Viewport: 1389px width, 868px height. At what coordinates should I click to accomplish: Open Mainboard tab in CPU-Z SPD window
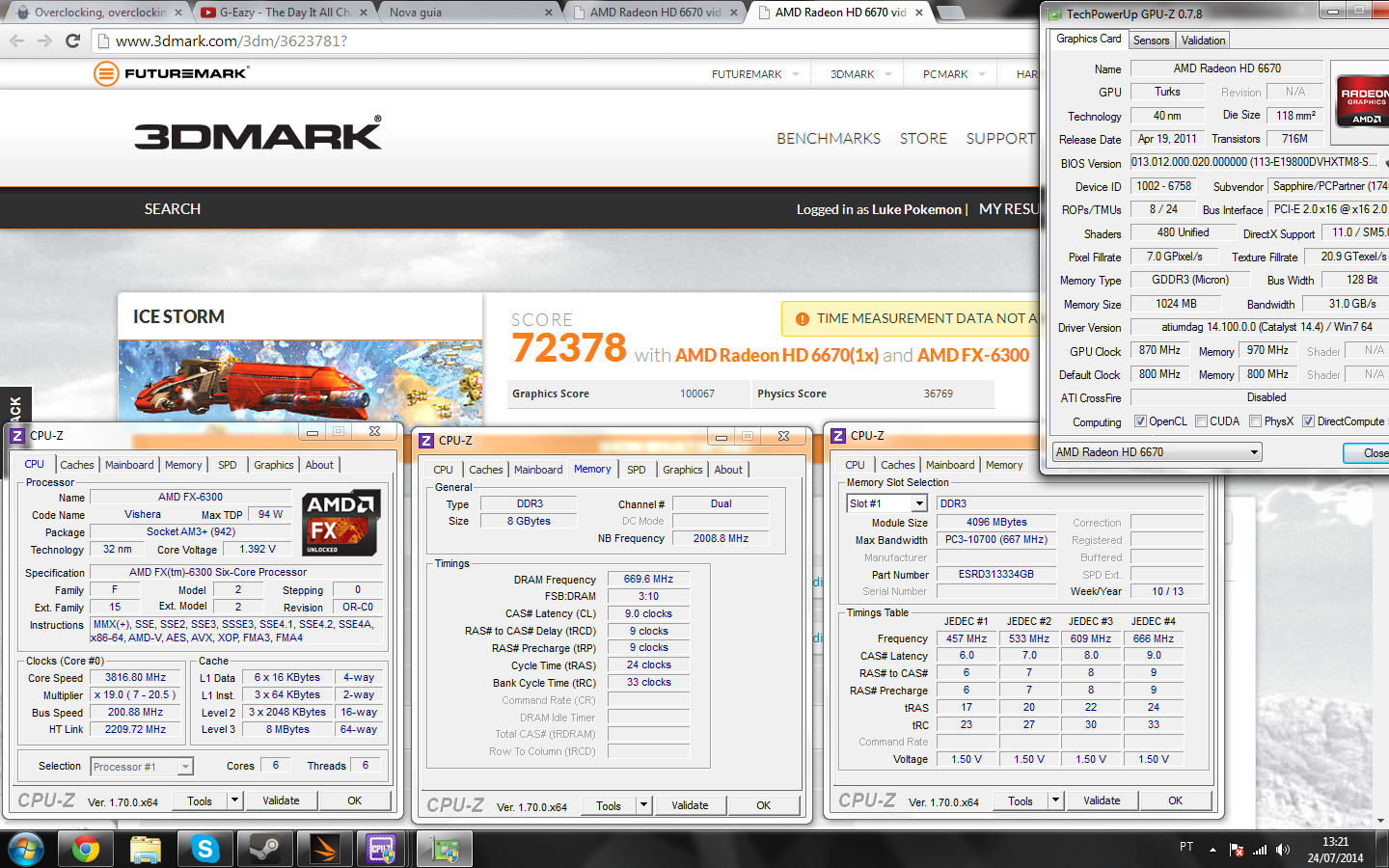tap(950, 465)
